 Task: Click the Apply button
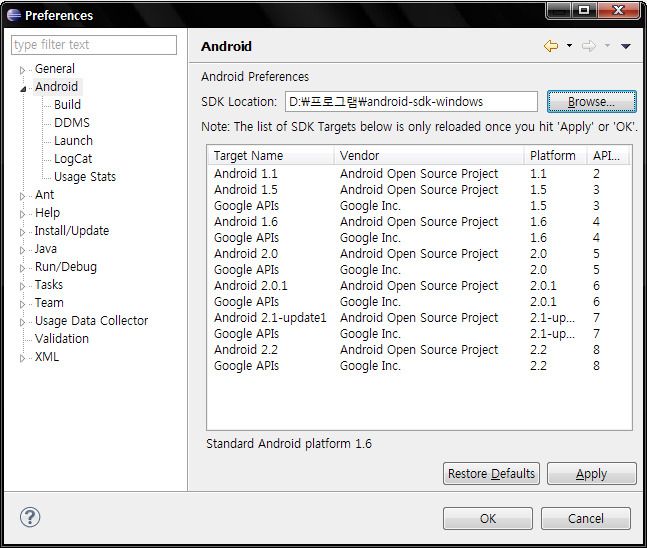click(x=592, y=474)
